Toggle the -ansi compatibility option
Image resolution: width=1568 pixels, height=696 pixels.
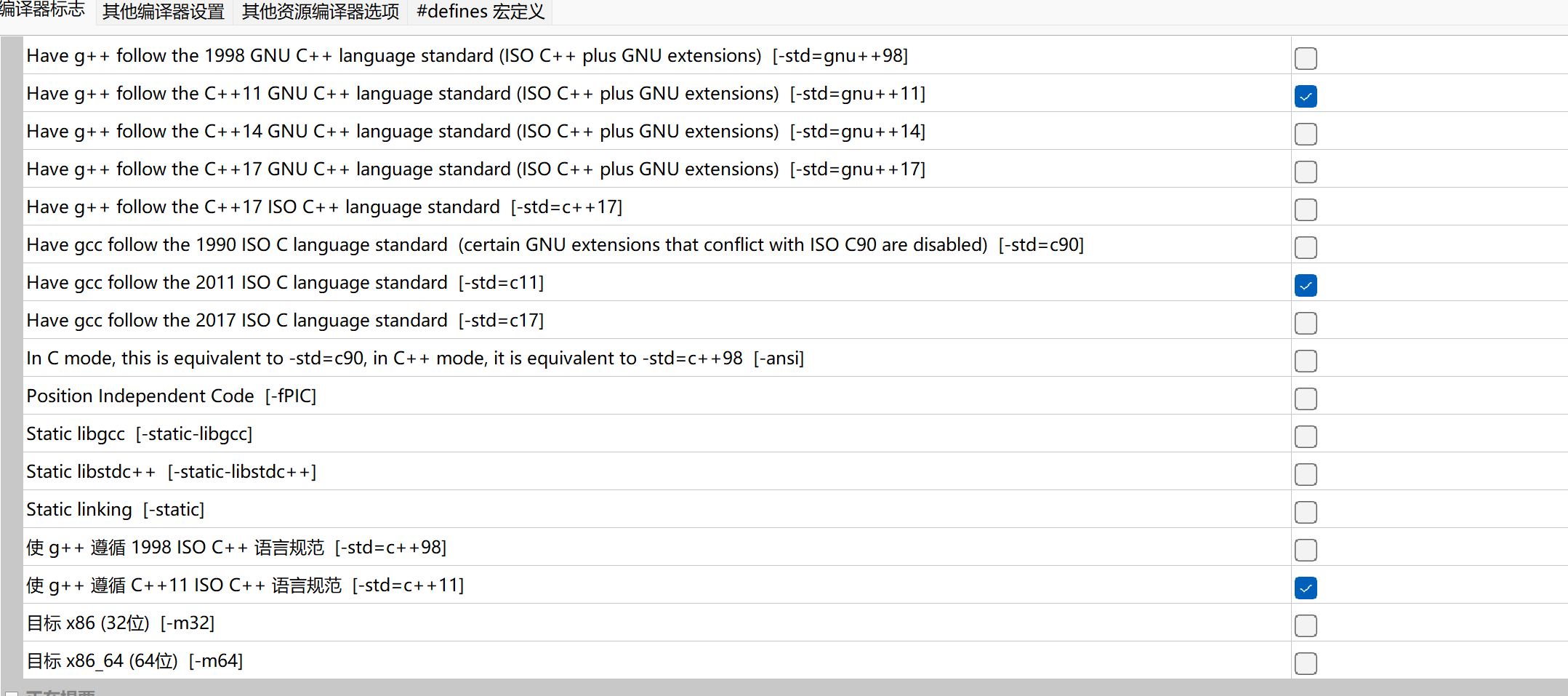(1306, 361)
